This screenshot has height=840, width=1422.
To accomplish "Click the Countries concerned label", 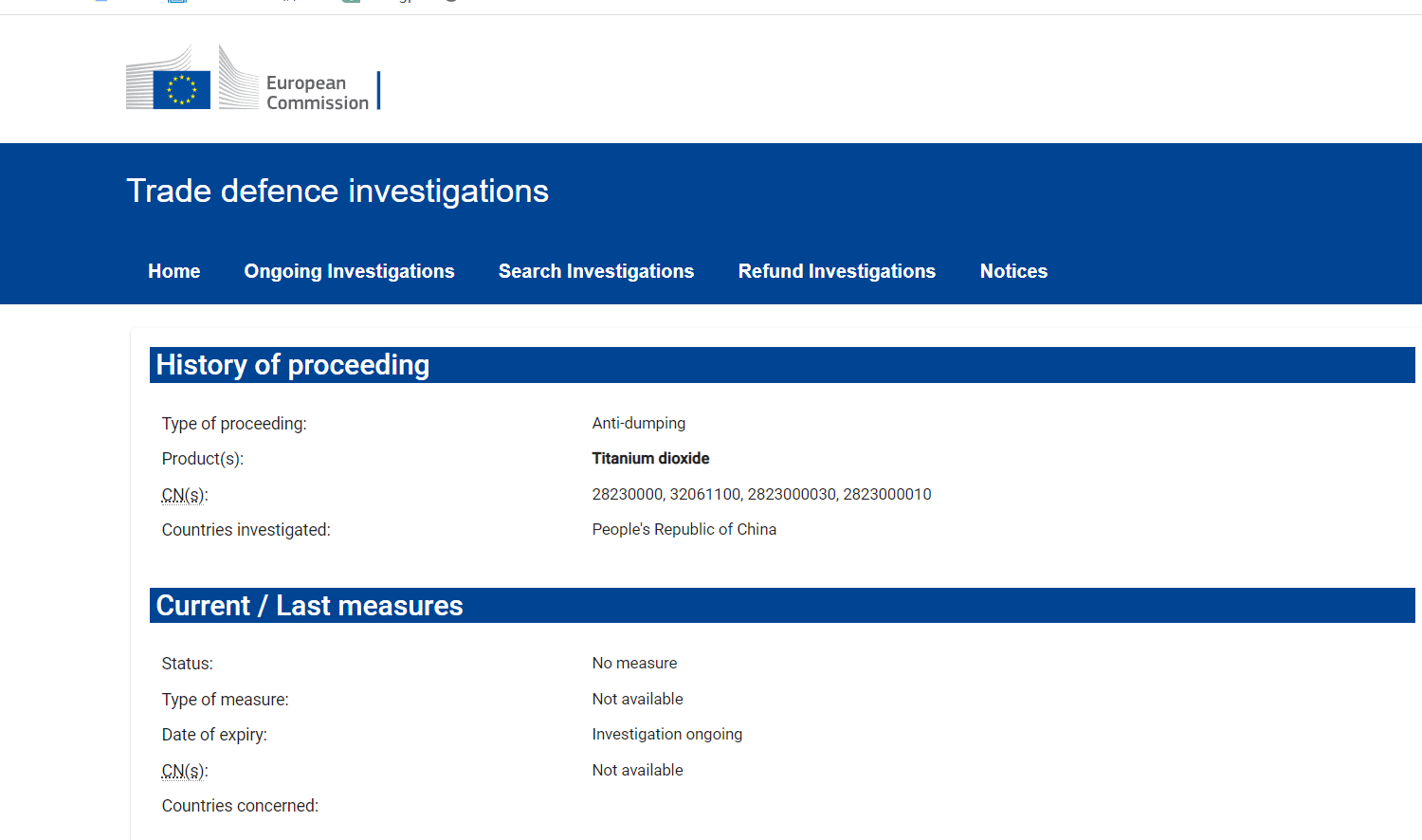I will (240, 806).
